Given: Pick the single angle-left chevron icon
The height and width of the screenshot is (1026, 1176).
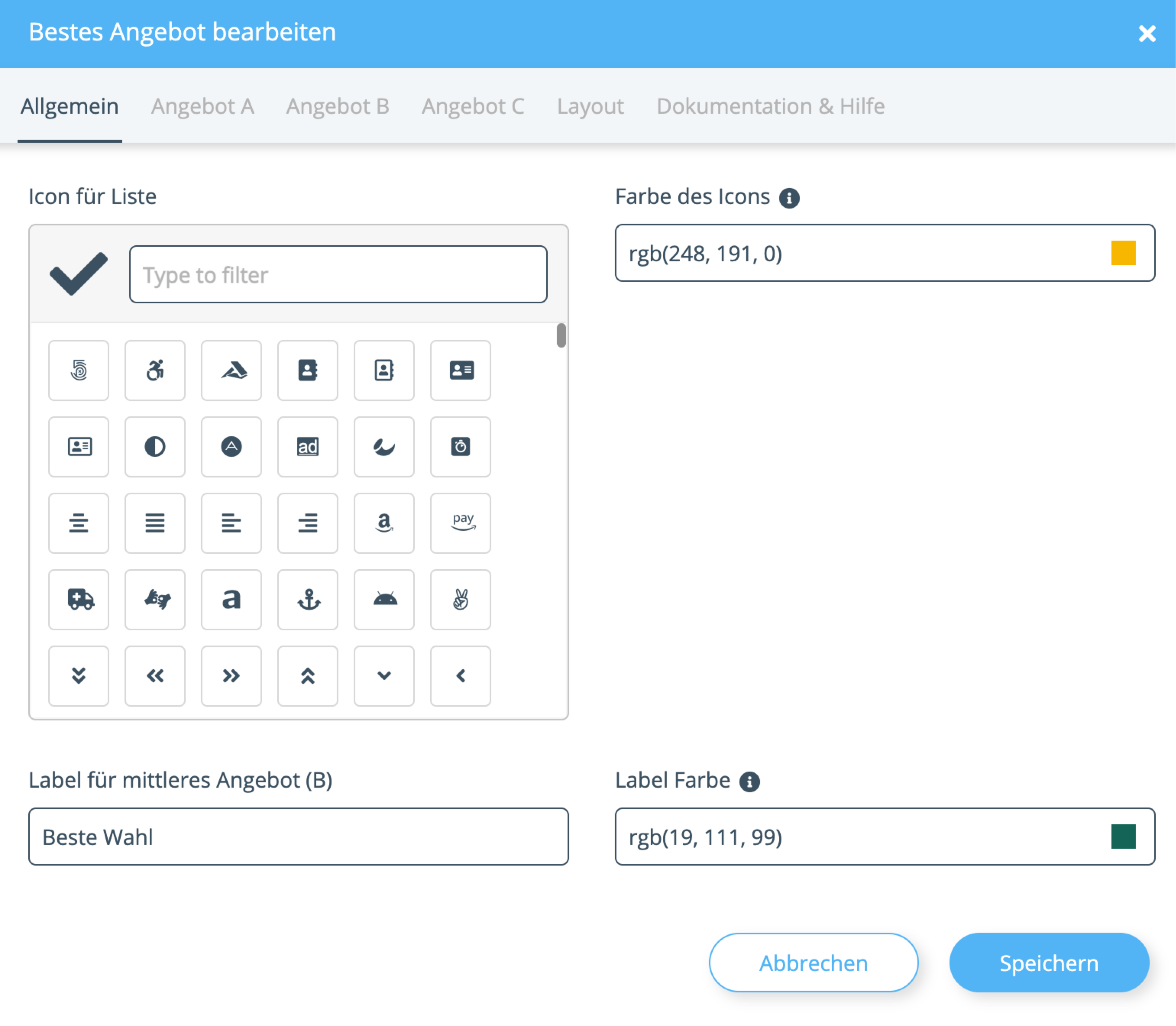Looking at the screenshot, I should pos(461,676).
